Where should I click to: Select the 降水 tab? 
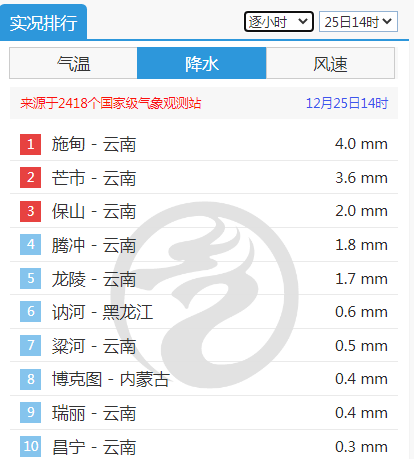tap(202, 63)
